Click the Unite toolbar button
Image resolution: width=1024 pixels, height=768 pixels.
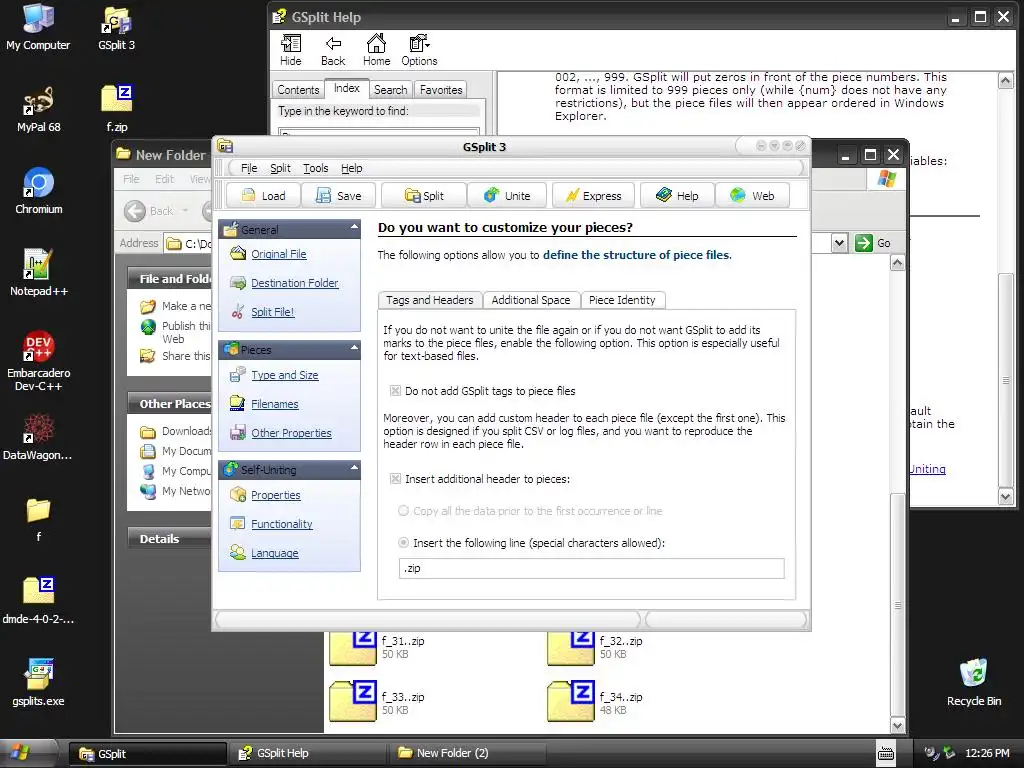coord(507,196)
